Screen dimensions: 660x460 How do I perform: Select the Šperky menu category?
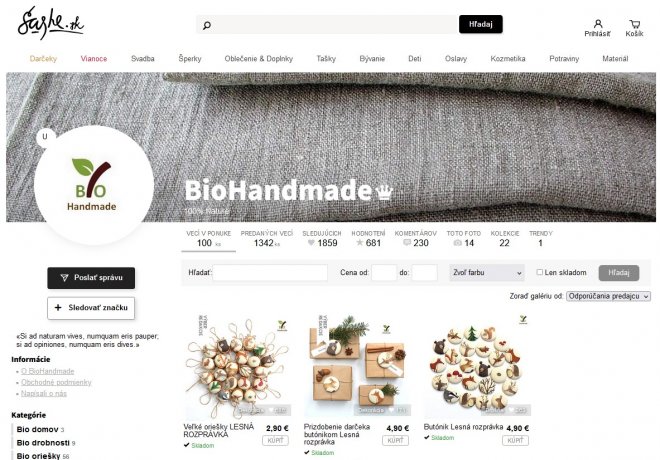[x=190, y=59]
